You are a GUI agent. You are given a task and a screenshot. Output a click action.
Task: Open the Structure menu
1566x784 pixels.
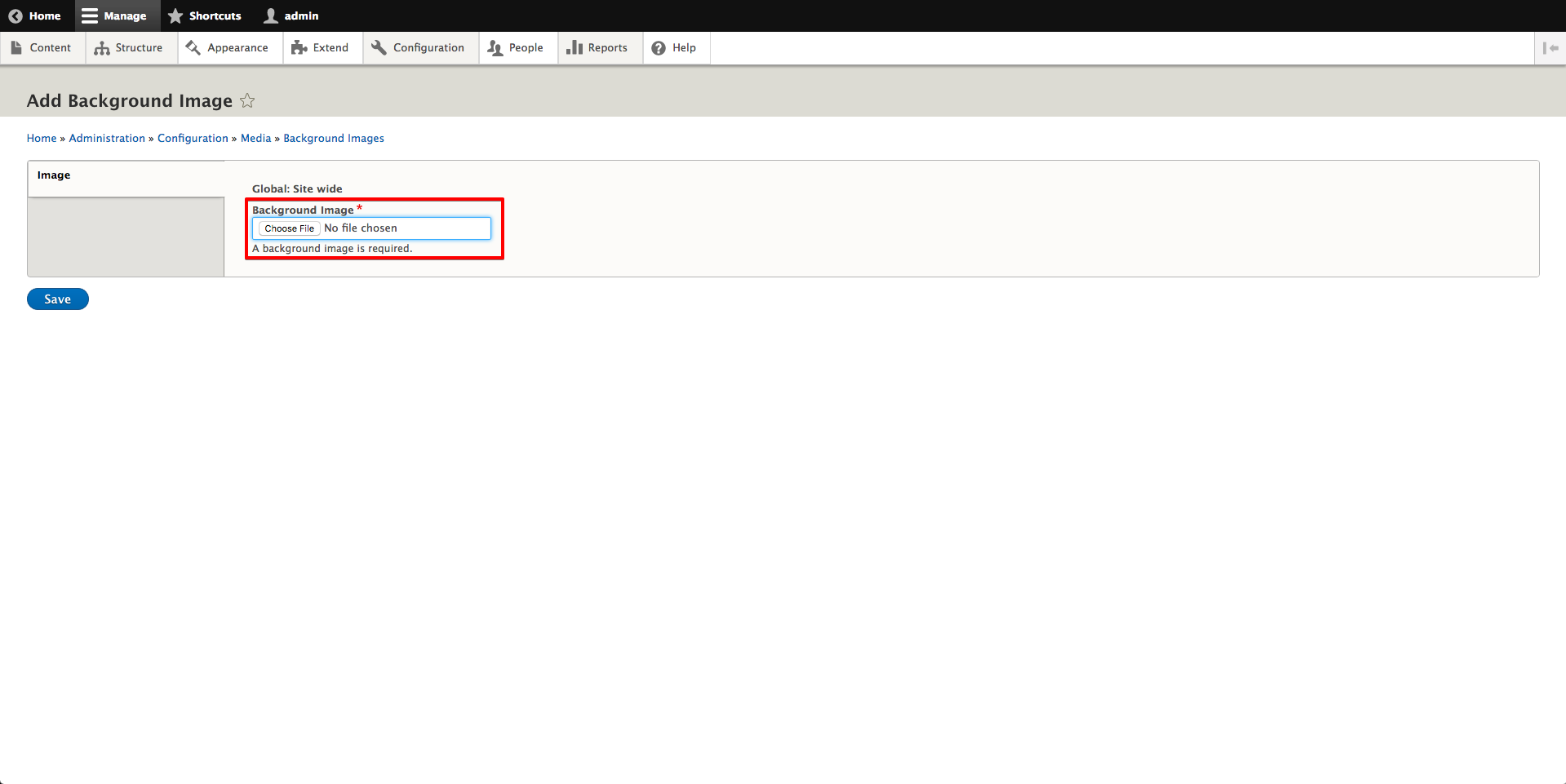coord(129,48)
